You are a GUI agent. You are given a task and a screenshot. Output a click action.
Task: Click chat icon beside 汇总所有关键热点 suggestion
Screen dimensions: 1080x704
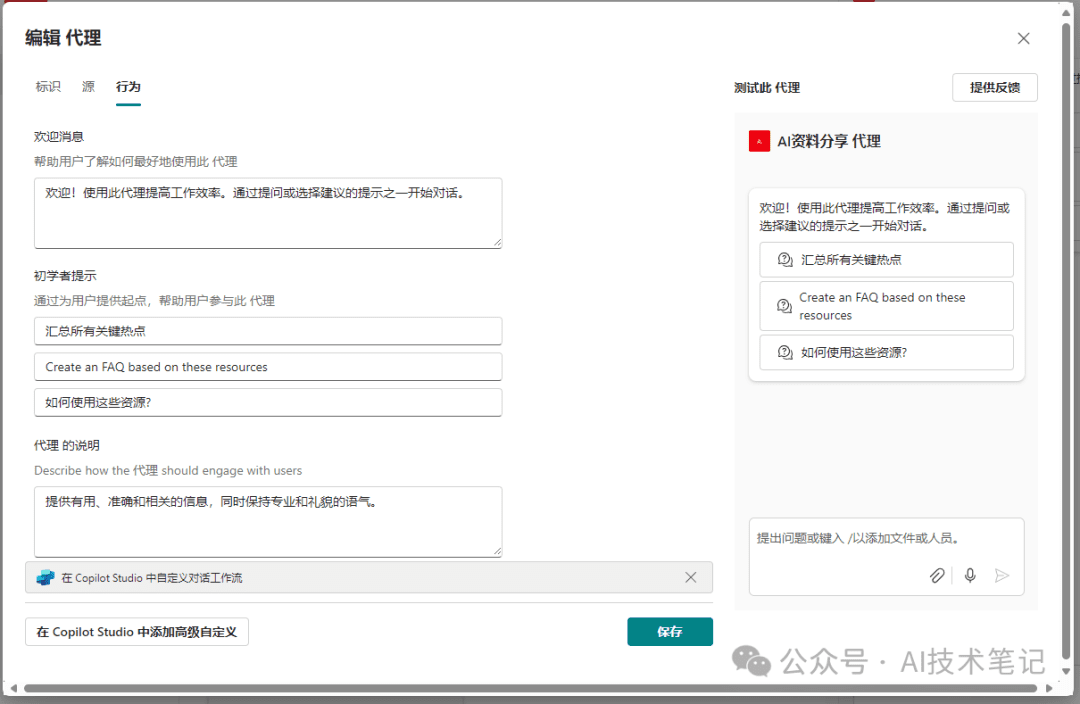point(785,260)
